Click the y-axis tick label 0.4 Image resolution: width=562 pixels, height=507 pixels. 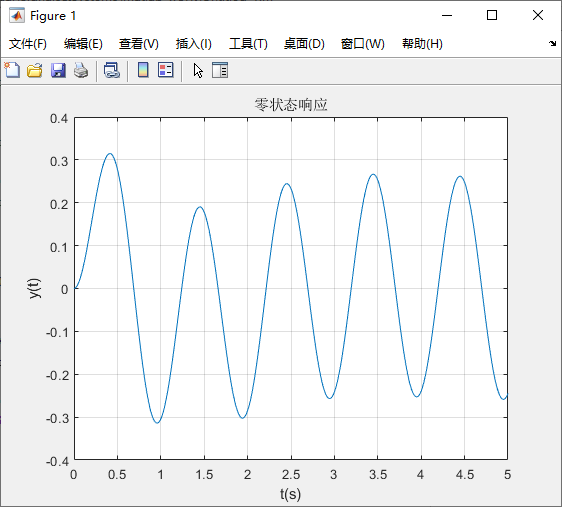pyautogui.click(x=59, y=119)
